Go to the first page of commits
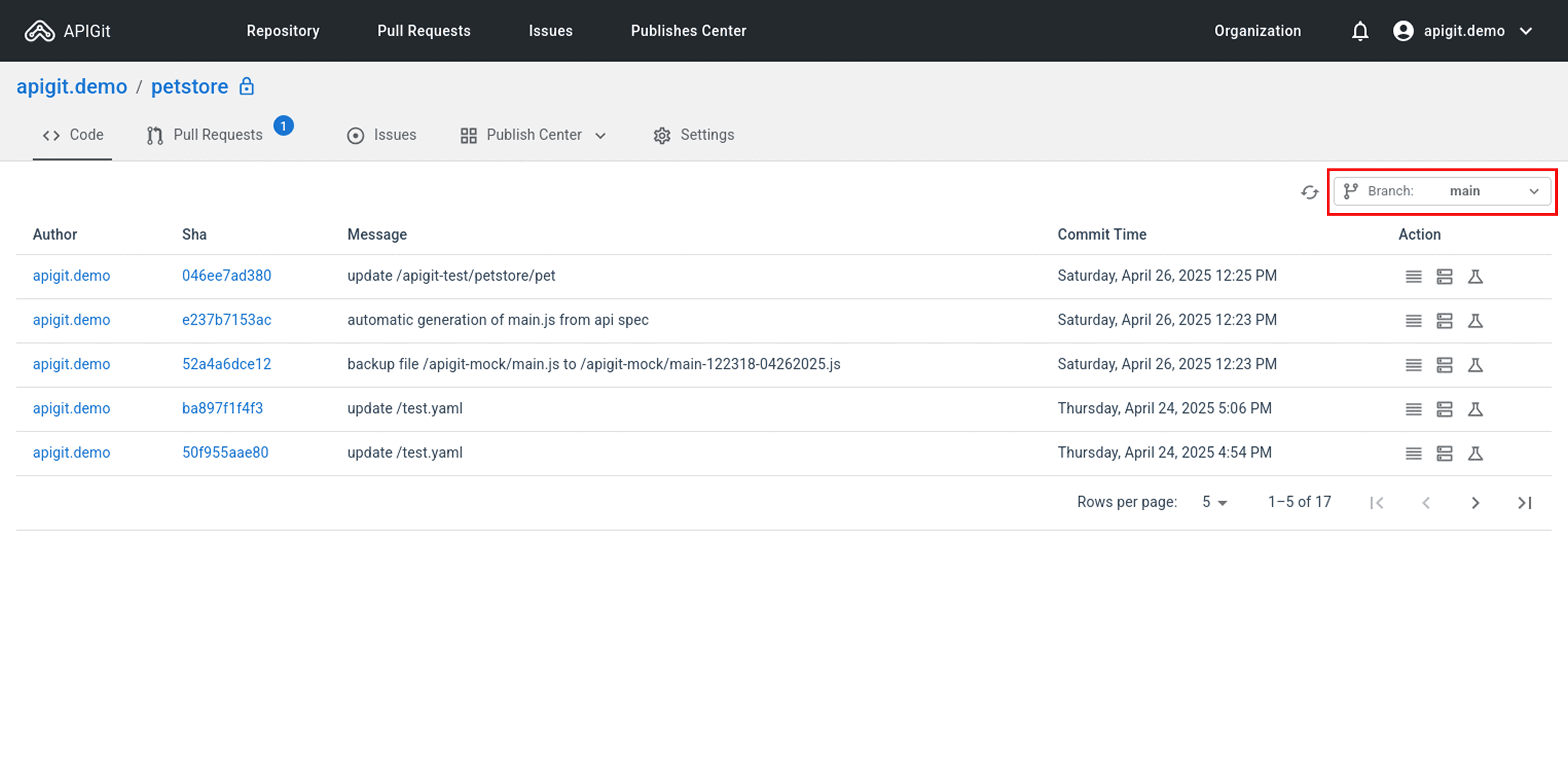 1377,503
